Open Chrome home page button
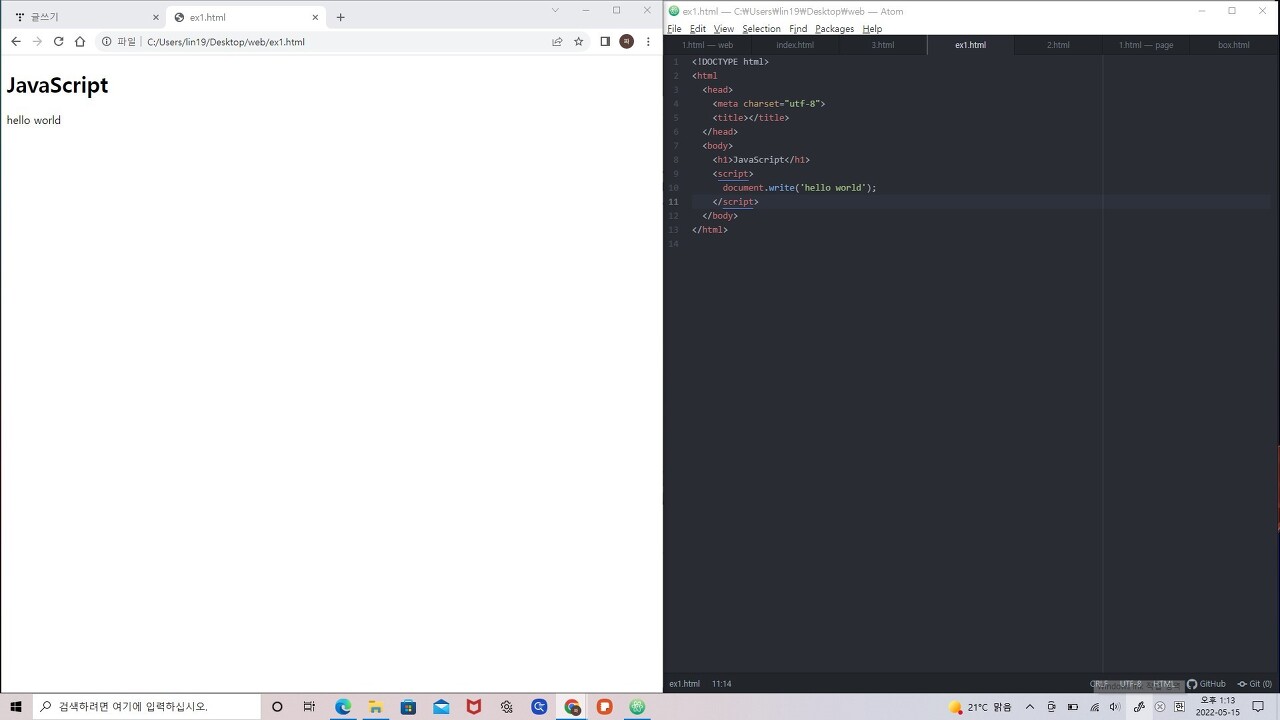 coord(80,42)
